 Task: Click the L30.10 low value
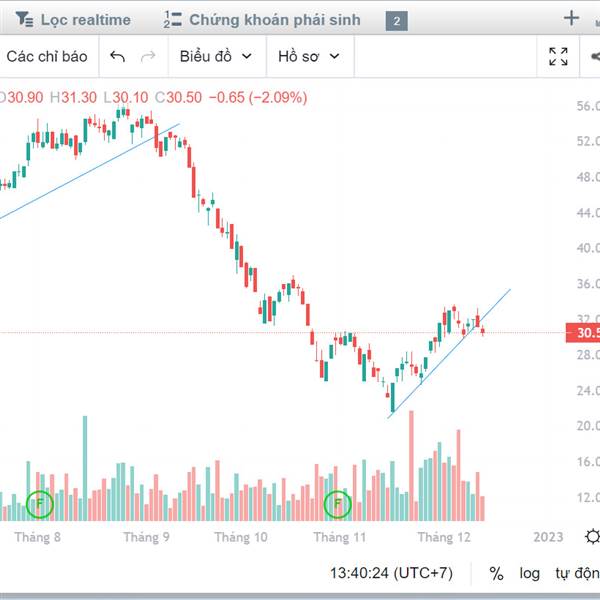pyautogui.click(x=126, y=97)
